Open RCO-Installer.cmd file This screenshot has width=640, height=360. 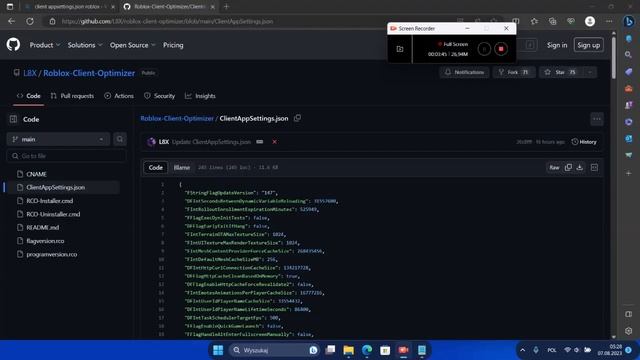tap(49, 201)
